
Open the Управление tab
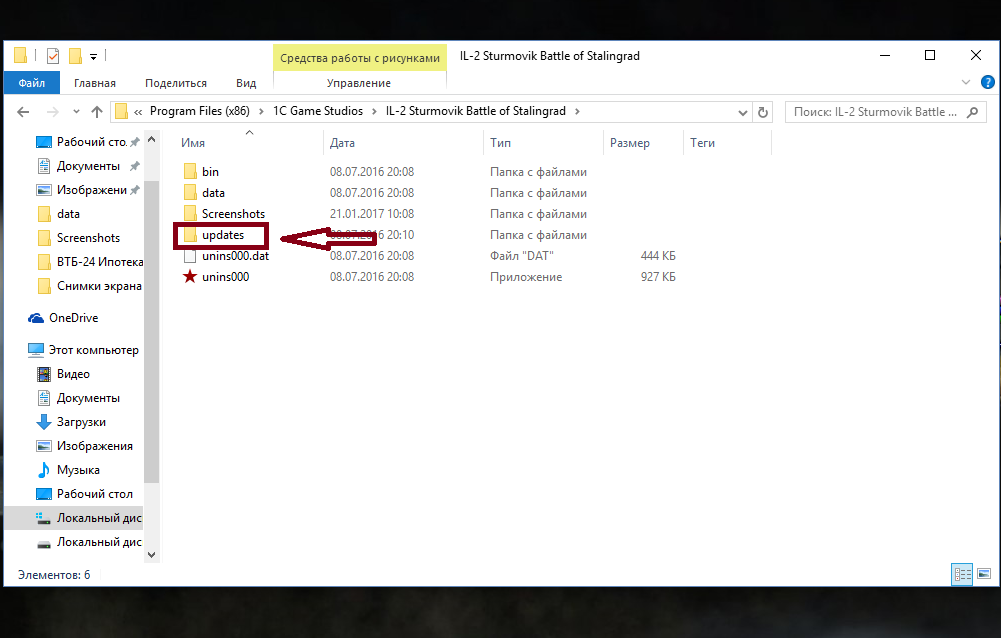point(359,83)
